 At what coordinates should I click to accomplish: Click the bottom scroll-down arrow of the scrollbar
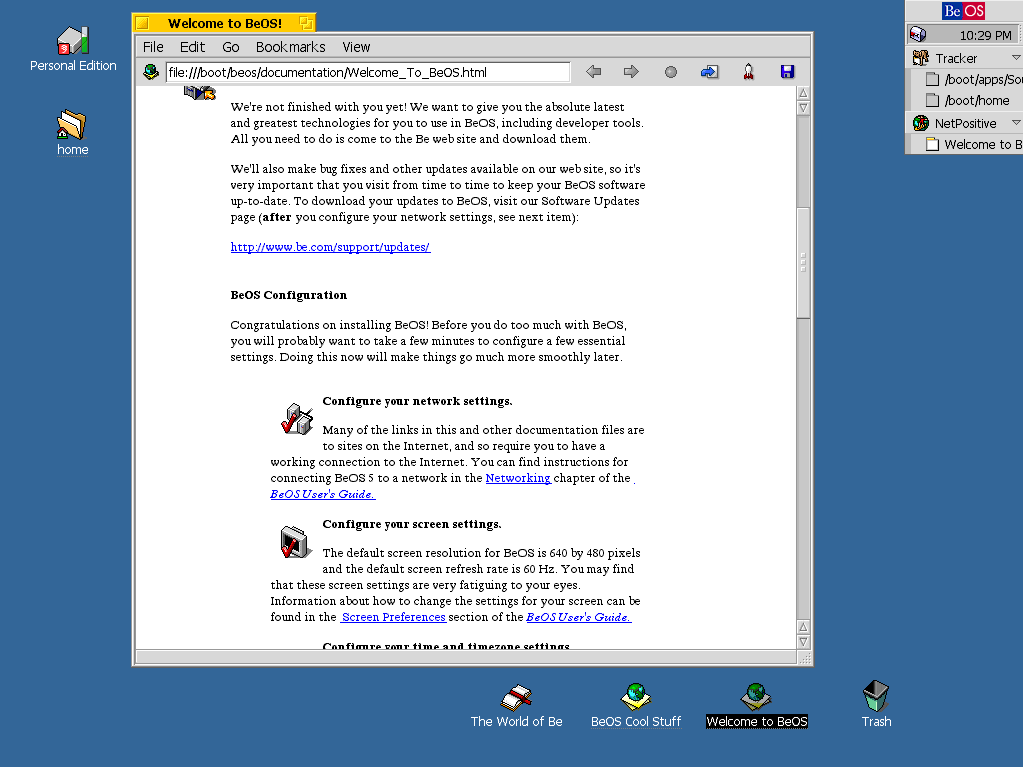coord(803,642)
